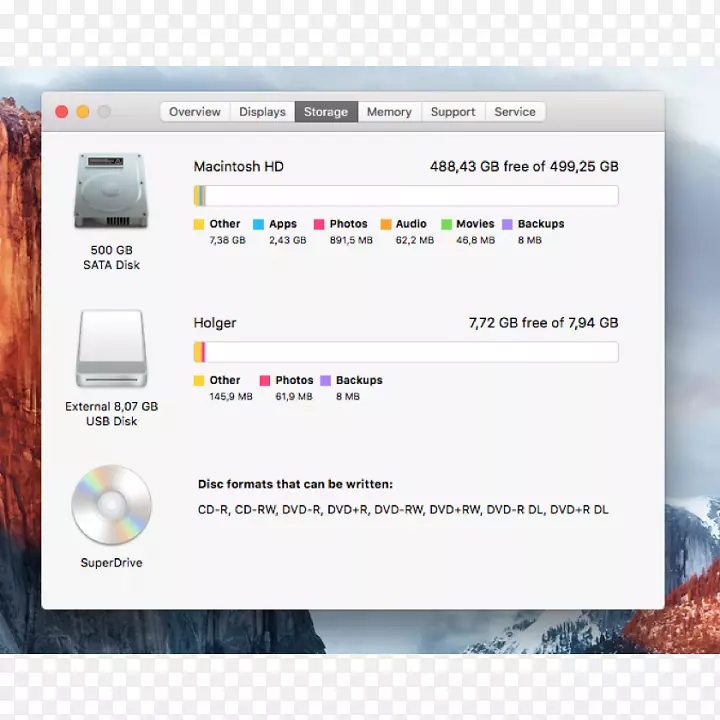Click yellow Other swatch under Holger
The width and height of the screenshot is (720, 720).
tap(199, 381)
